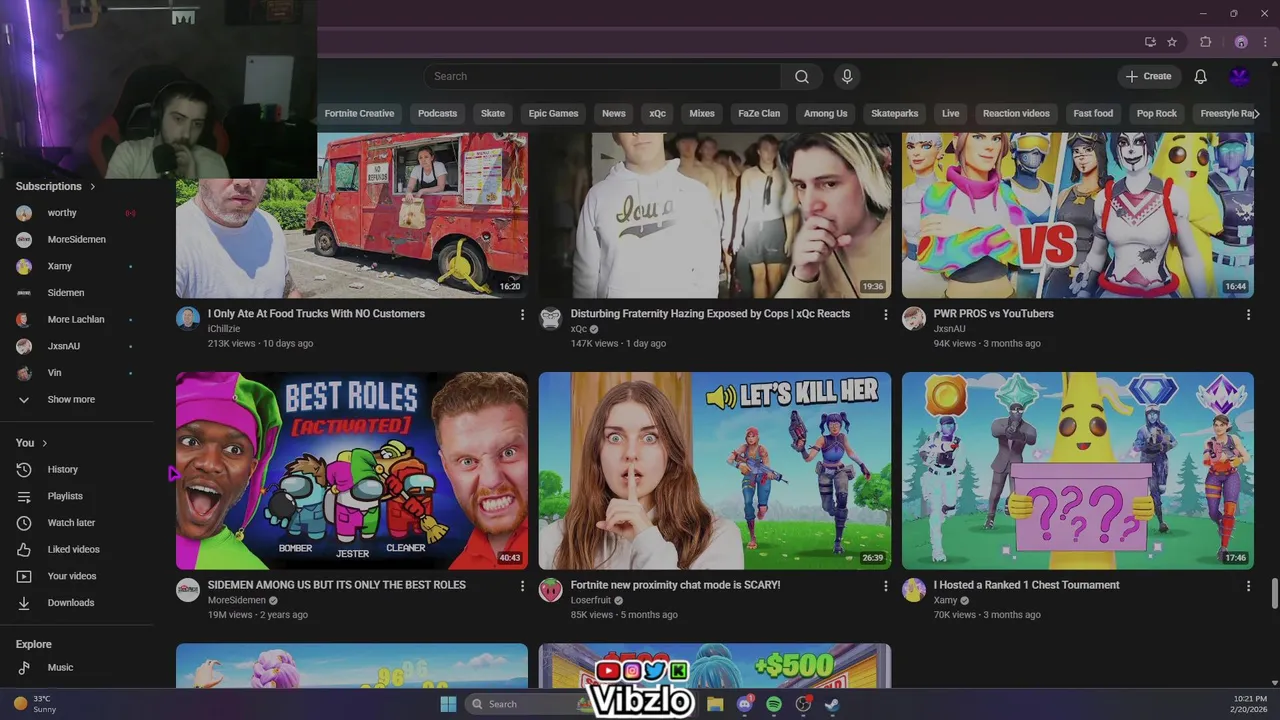Open the Windows Start menu

448,704
